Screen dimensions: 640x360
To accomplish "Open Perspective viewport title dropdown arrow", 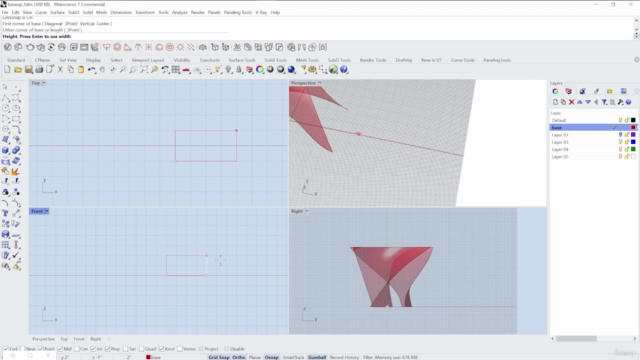I will click(x=320, y=83).
